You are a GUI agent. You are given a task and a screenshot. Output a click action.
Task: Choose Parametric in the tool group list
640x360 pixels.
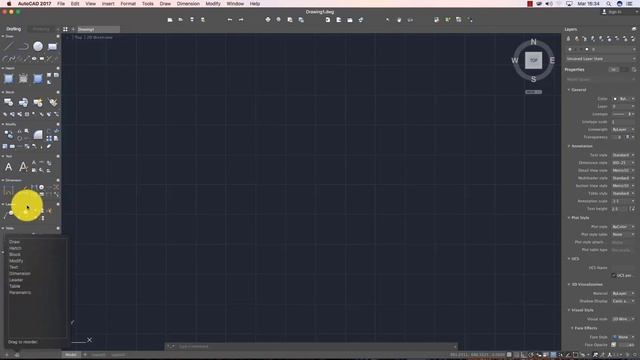(x=20, y=293)
